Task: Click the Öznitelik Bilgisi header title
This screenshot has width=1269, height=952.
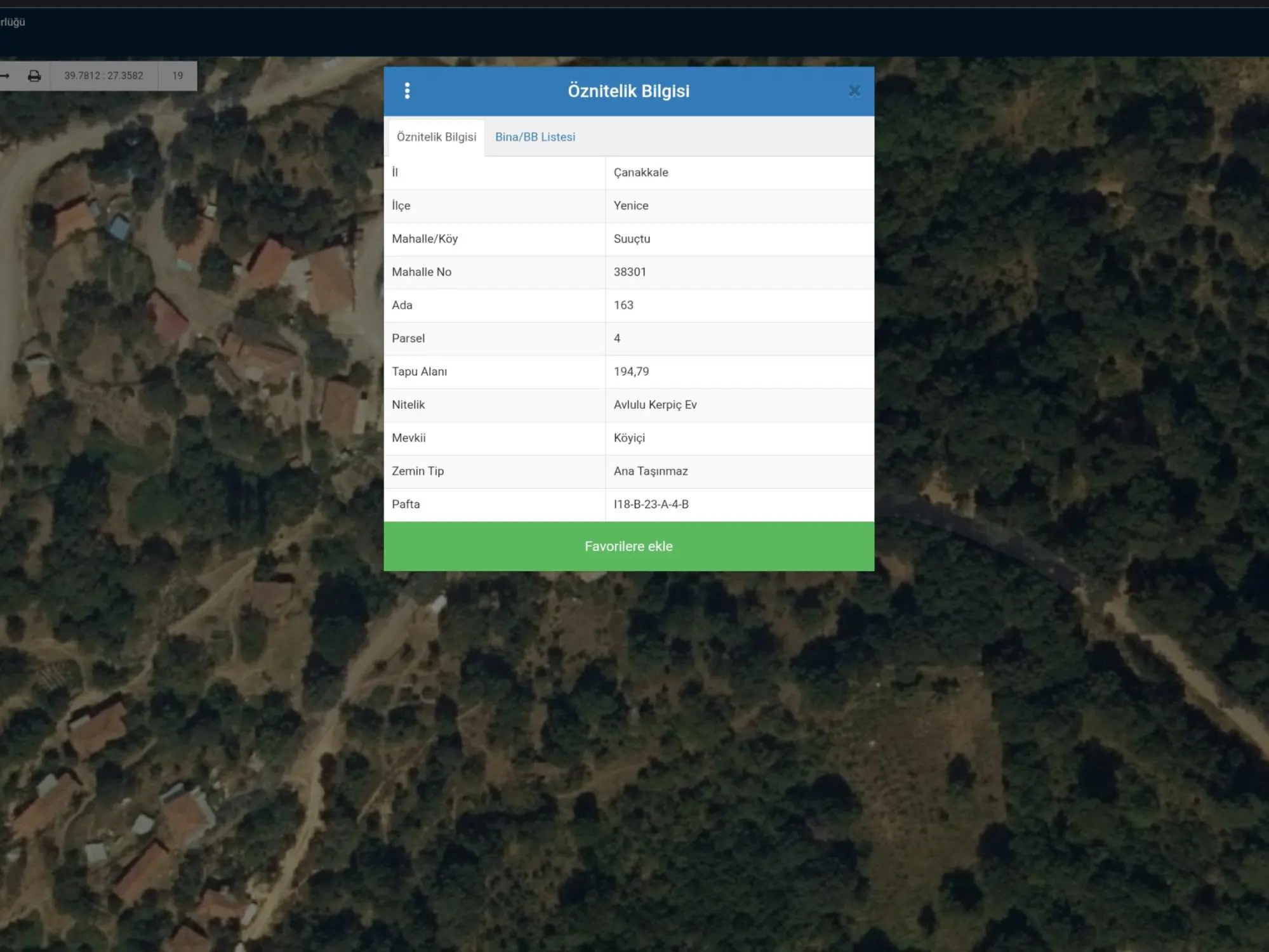Action: [x=628, y=91]
